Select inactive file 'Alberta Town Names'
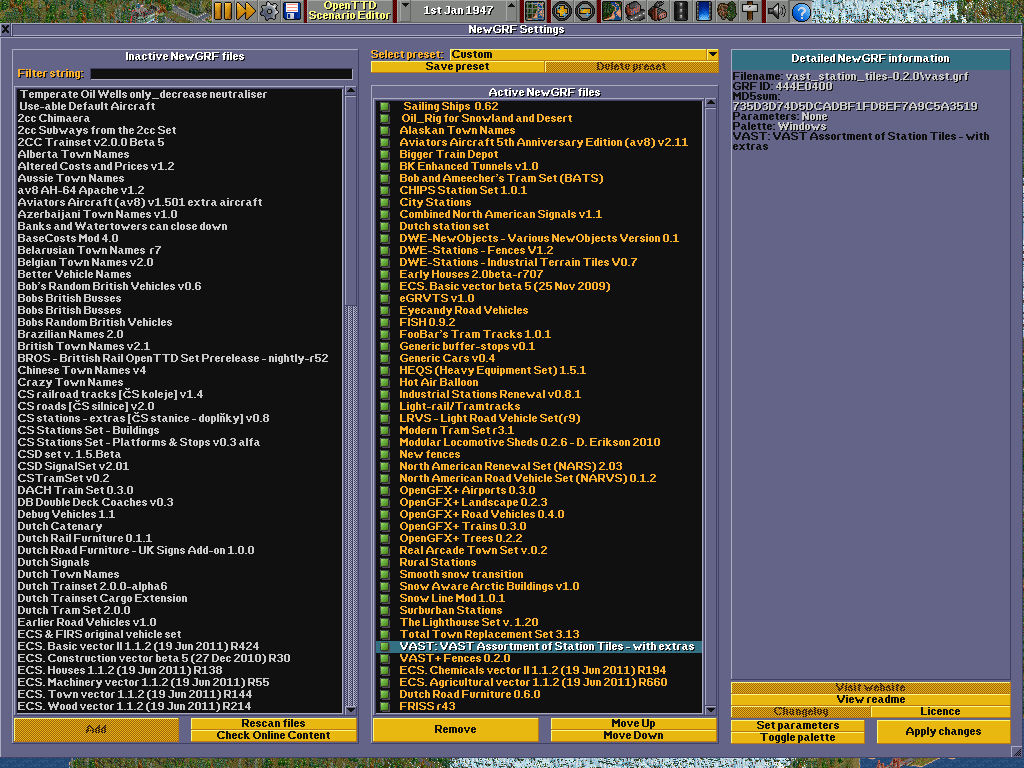The image size is (1024, 768). [179, 154]
